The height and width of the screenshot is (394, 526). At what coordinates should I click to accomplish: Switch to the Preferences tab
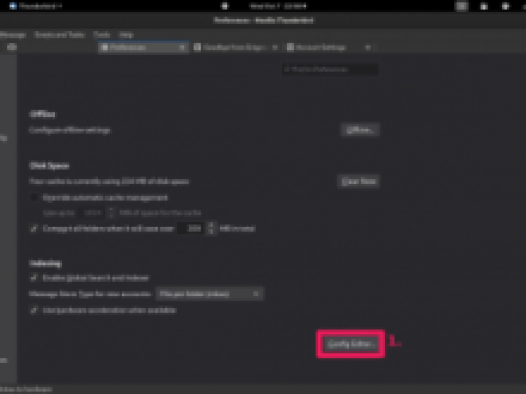pos(139,47)
